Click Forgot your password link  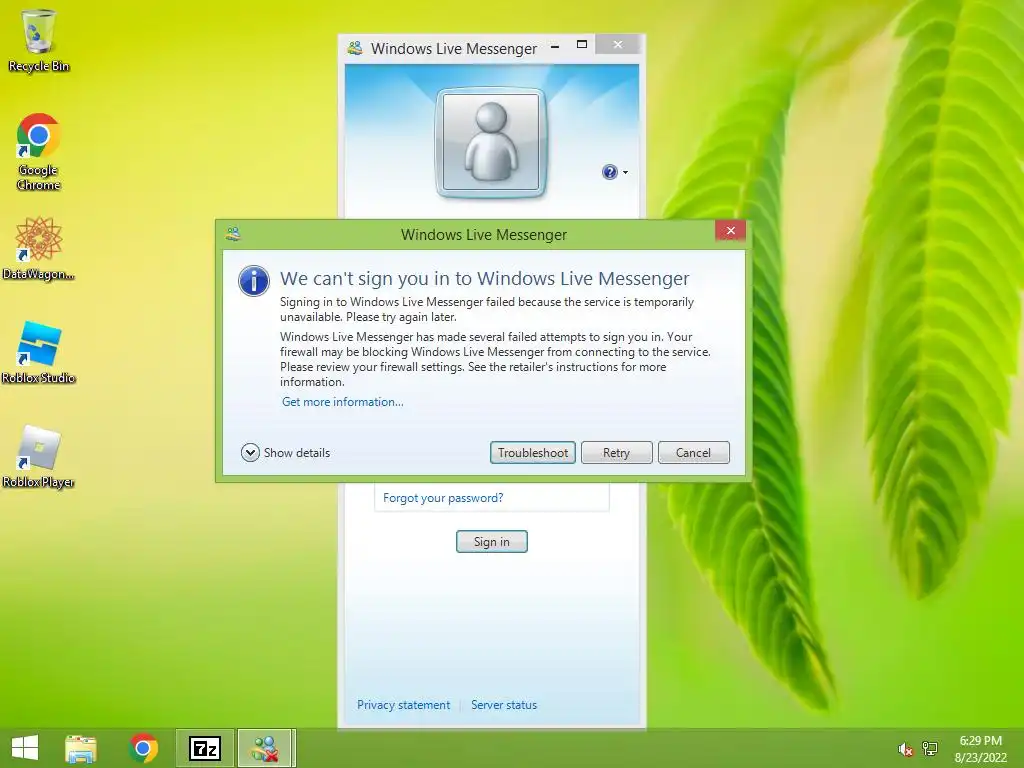[x=443, y=498]
